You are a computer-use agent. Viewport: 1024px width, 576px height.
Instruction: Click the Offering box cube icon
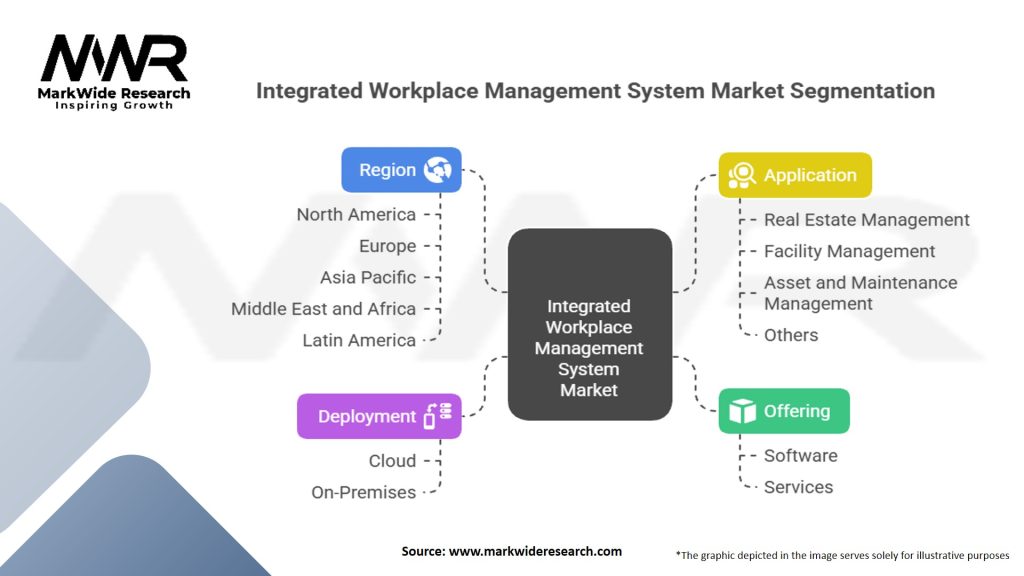[741, 411]
